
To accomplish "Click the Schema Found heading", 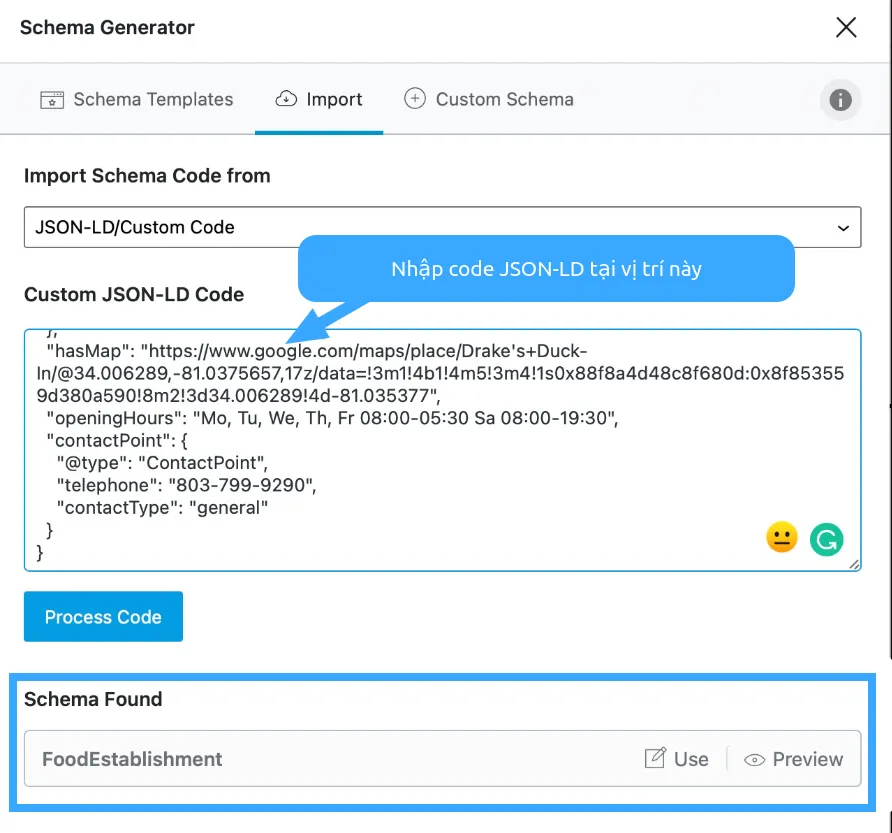I will [93, 699].
